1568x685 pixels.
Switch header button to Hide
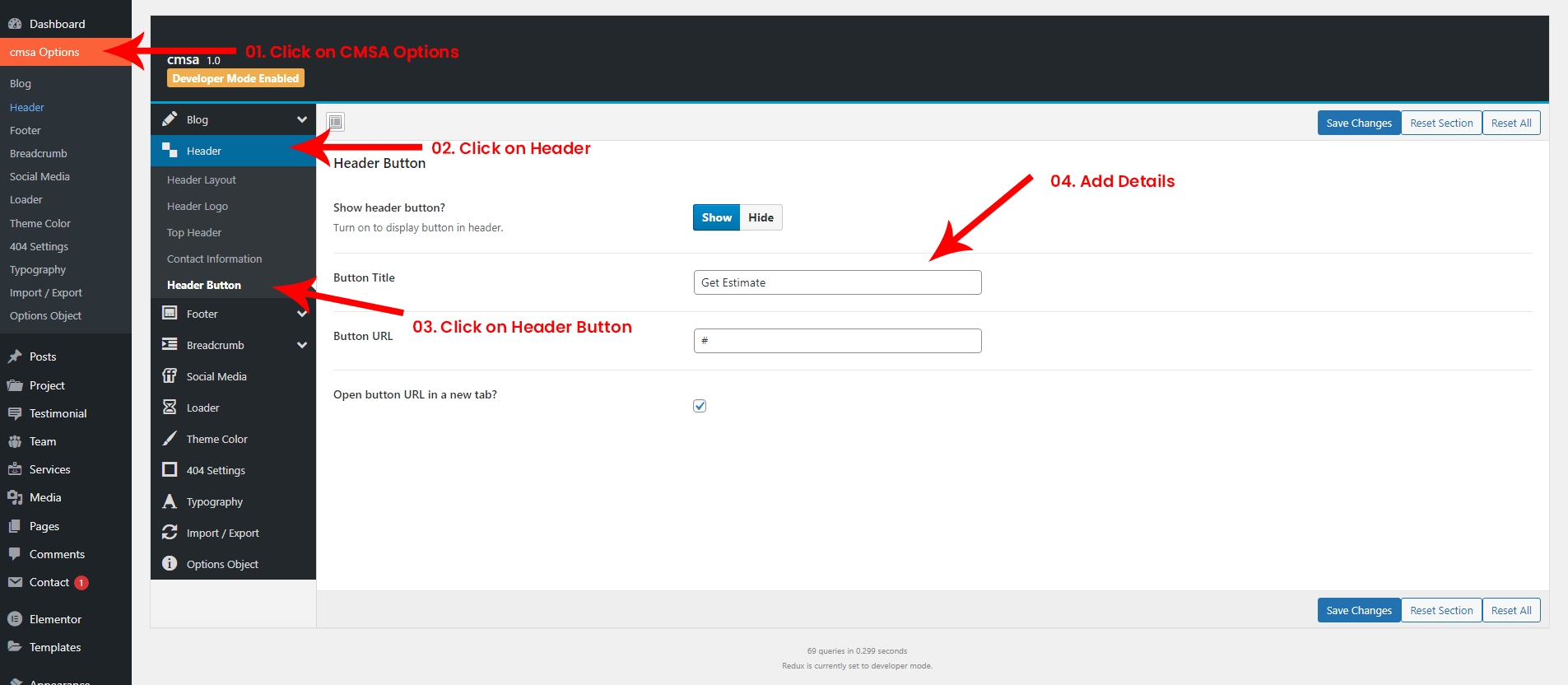pyautogui.click(x=761, y=217)
